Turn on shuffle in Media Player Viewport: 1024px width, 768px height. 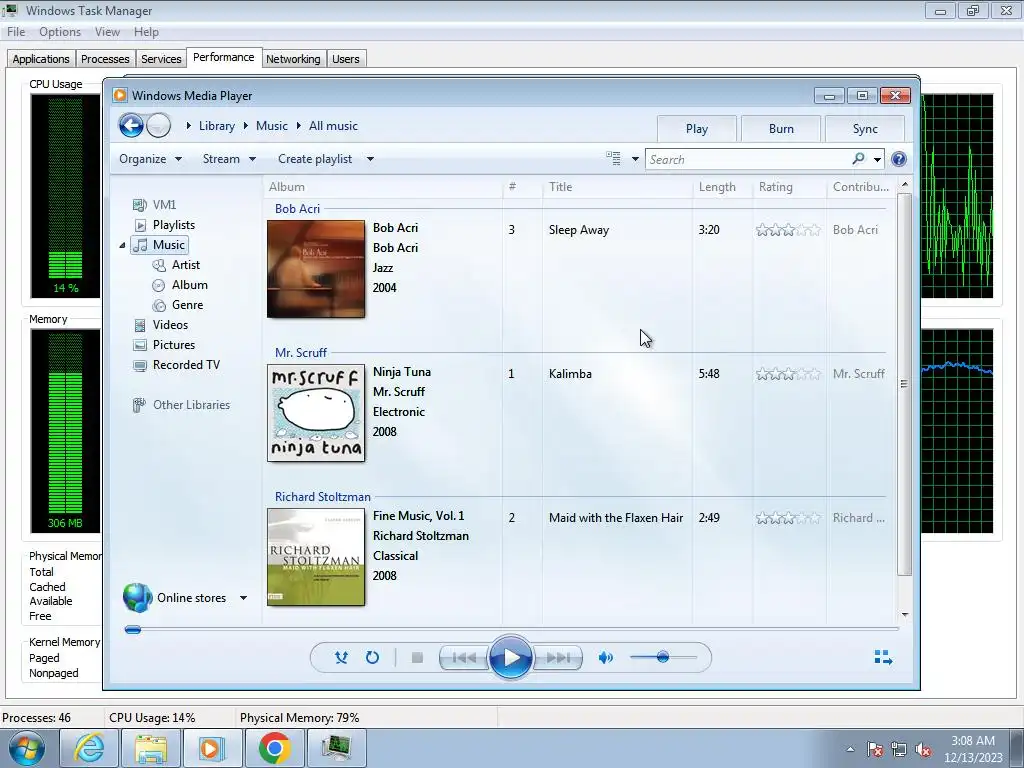tap(341, 658)
